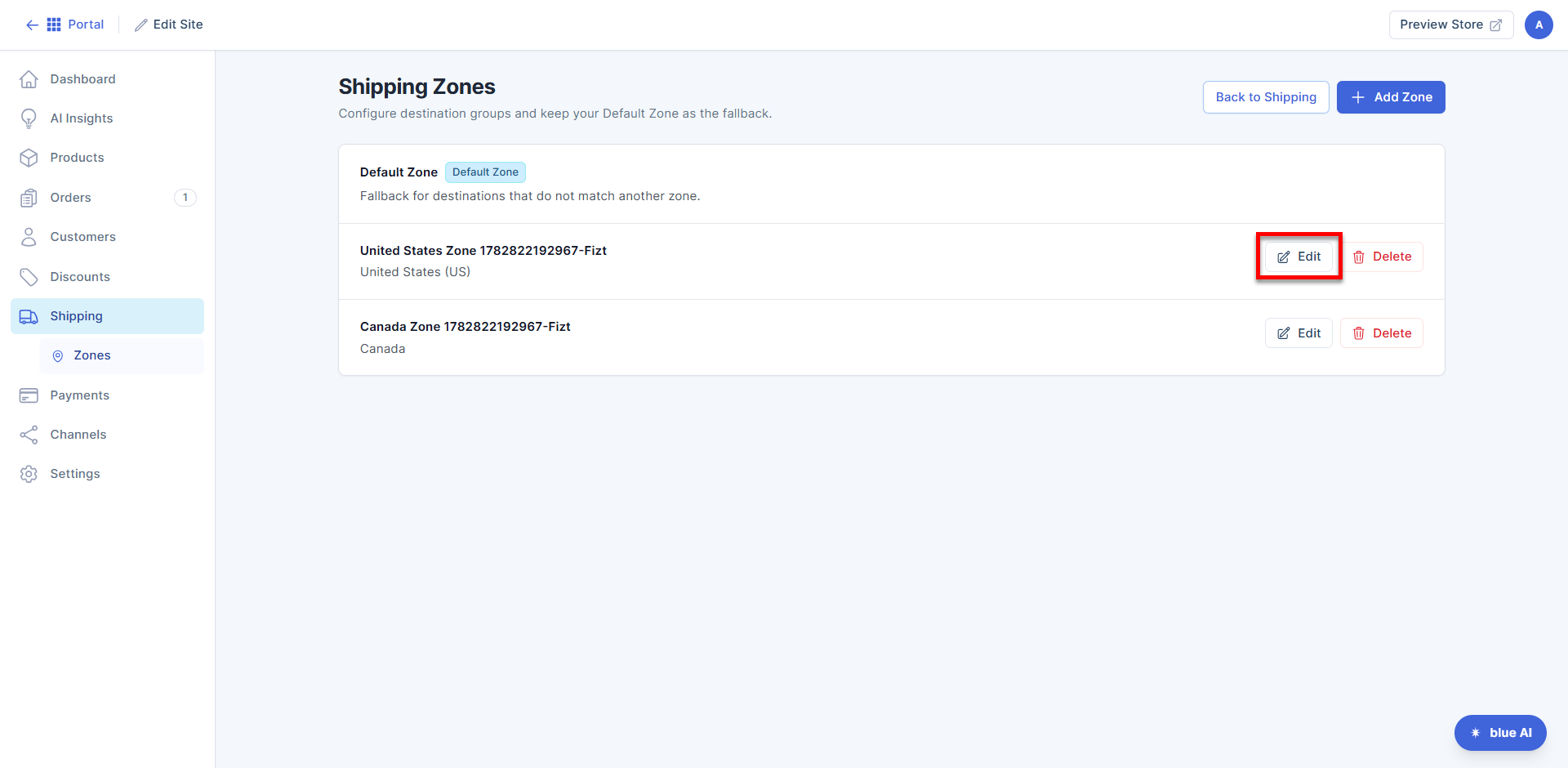Image resolution: width=1568 pixels, height=768 pixels.
Task: Click the plus icon in Add Zone
Action: click(x=1358, y=97)
